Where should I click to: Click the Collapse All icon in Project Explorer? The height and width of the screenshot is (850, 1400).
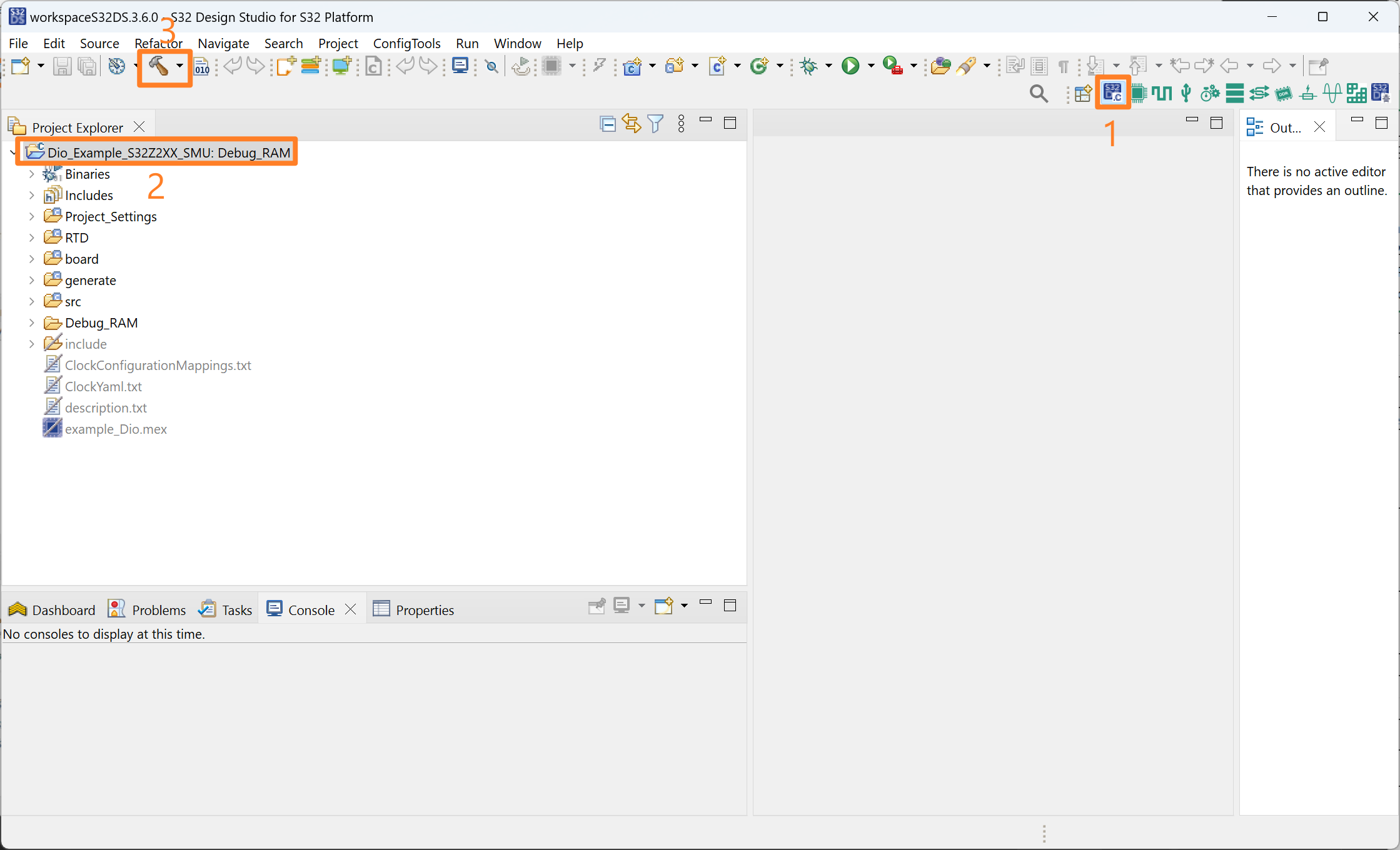[607, 124]
